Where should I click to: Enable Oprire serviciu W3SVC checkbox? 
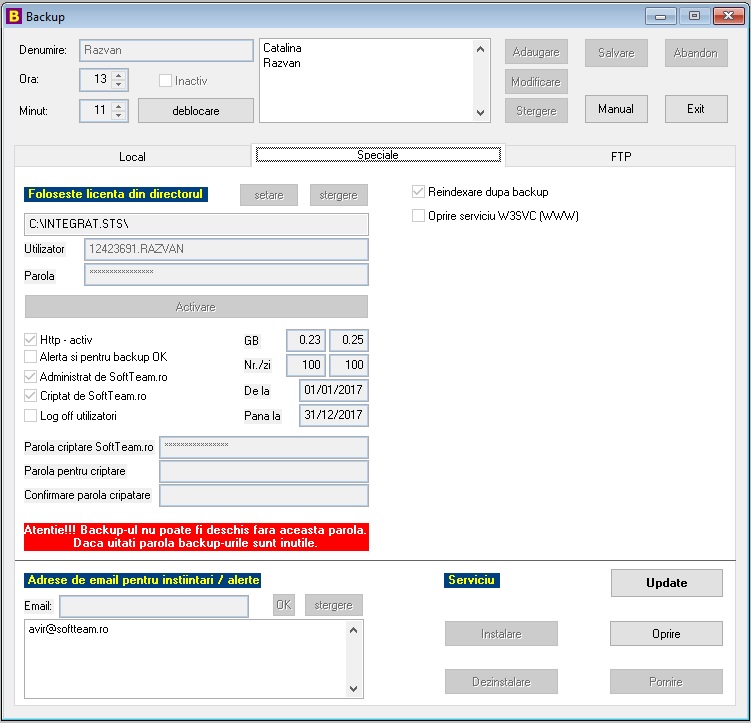point(418,215)
